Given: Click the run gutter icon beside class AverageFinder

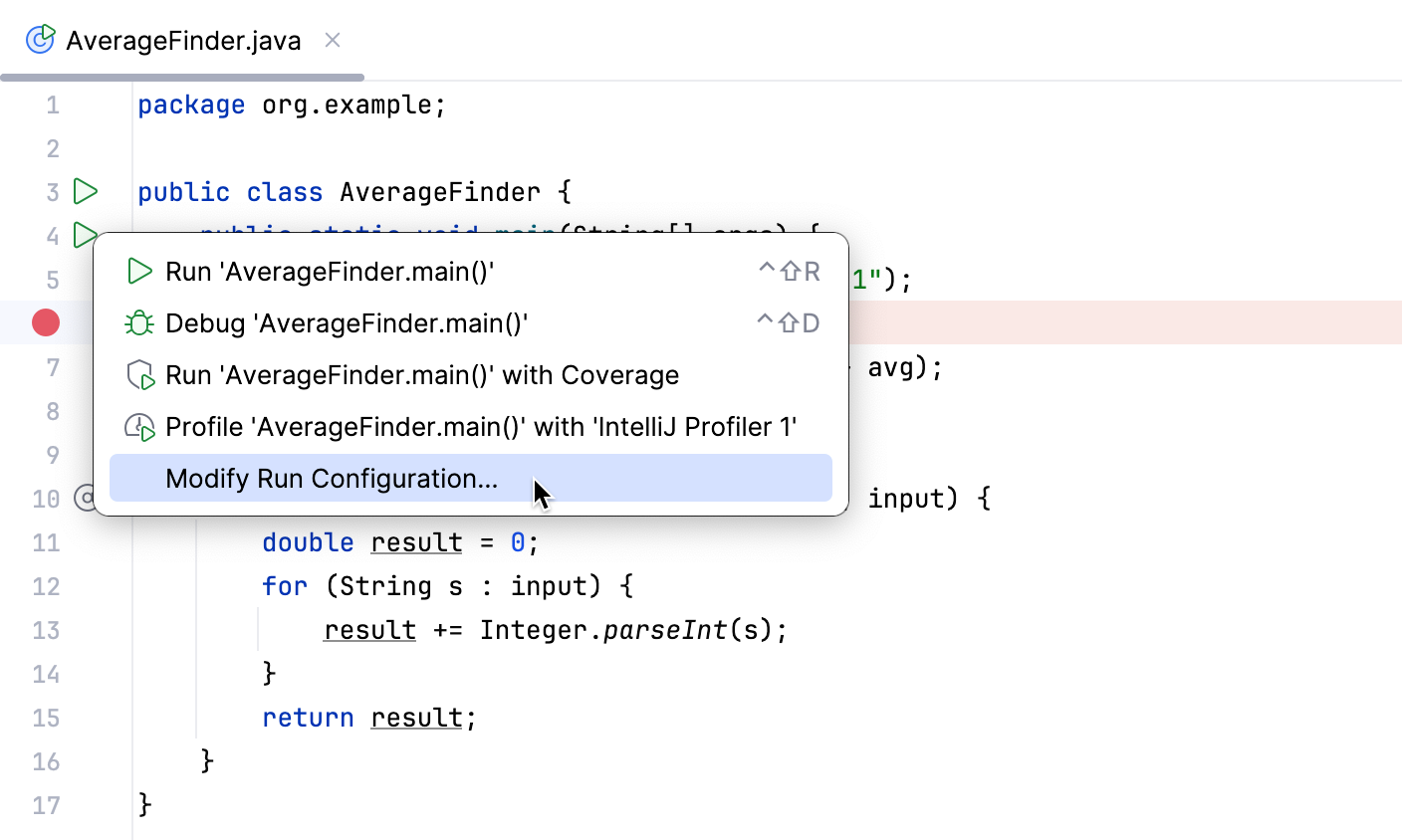Looking at the screenshot, I should pyautogui.click(x=87, y=191).
